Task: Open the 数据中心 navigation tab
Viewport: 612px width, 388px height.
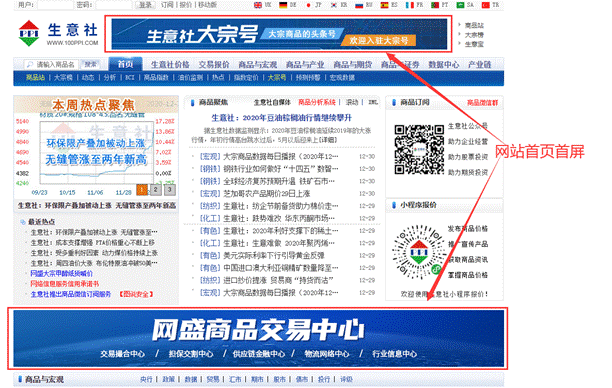Action: (444, 65)
